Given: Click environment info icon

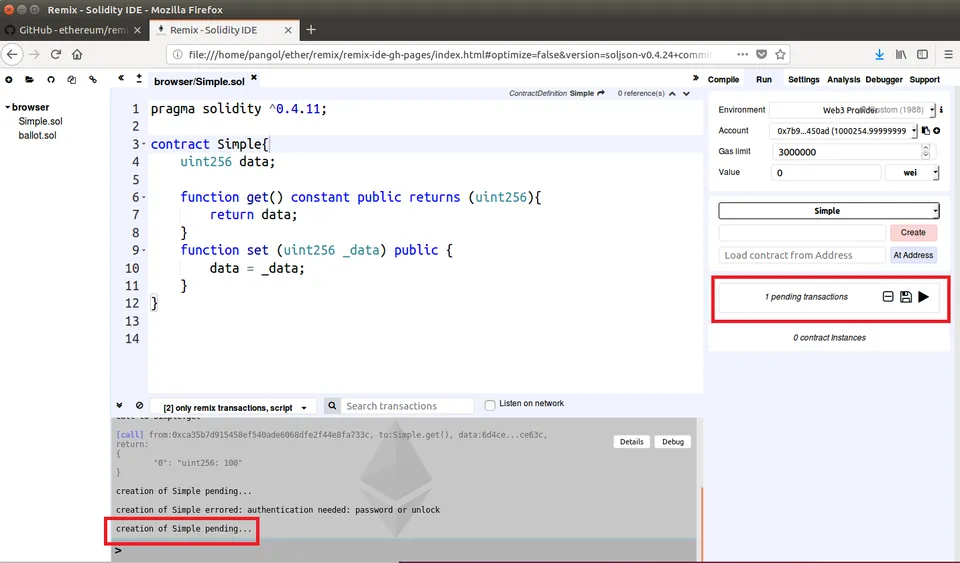Looking at the screenshot, I should pos(941,110).
